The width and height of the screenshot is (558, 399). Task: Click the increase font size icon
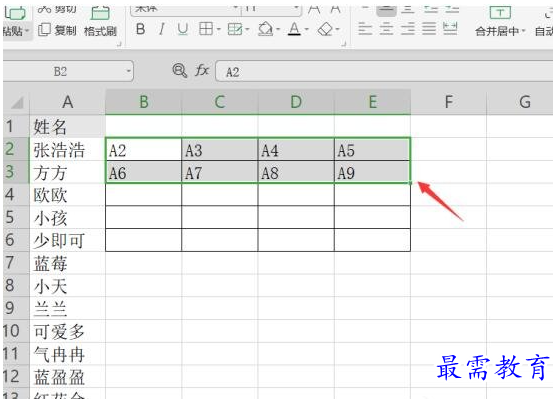pyautogui.click(x=314, y=10)
